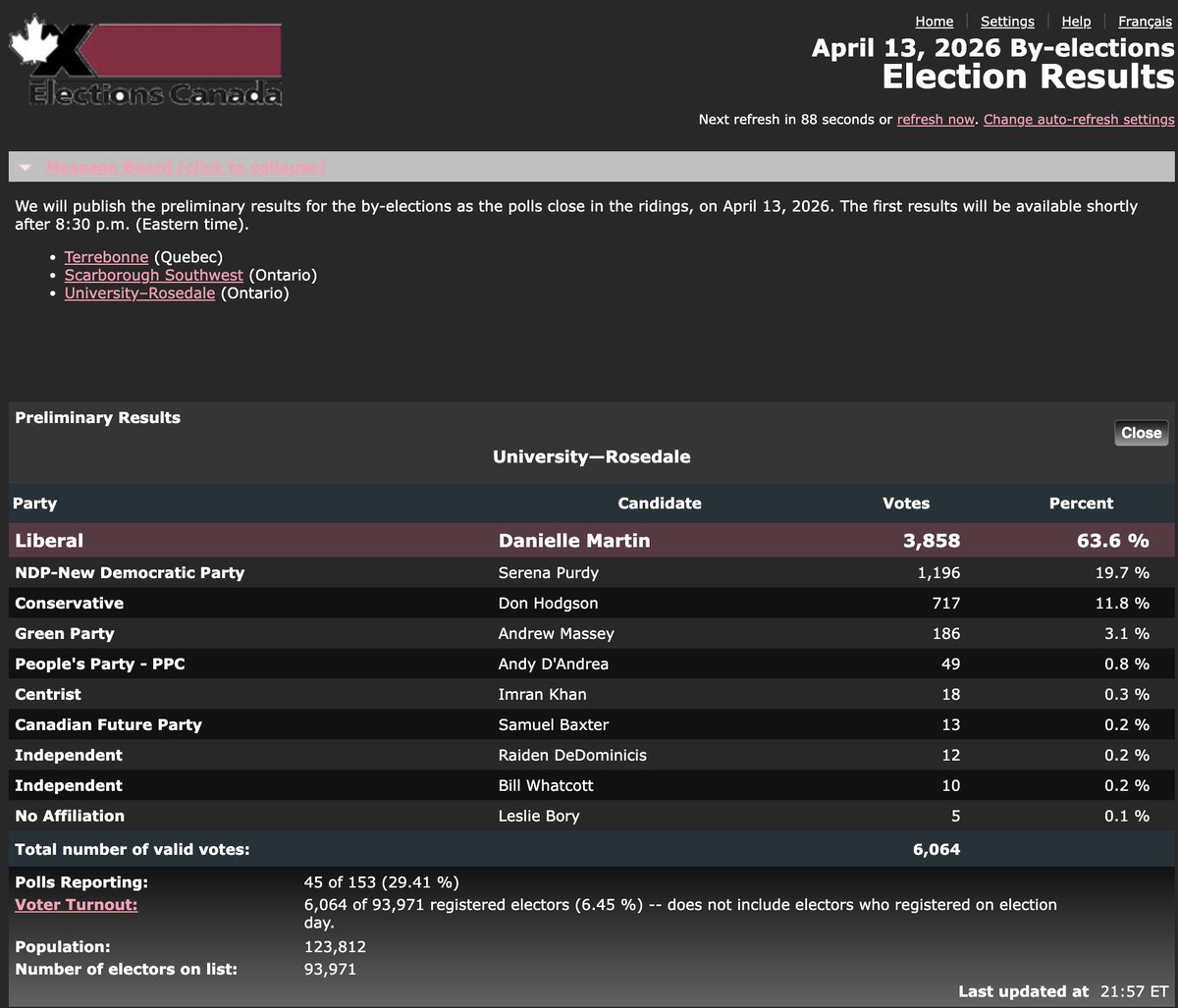Select the 63.6 % value
Screen dimensions: 1178x1008
coord(1110,541)
